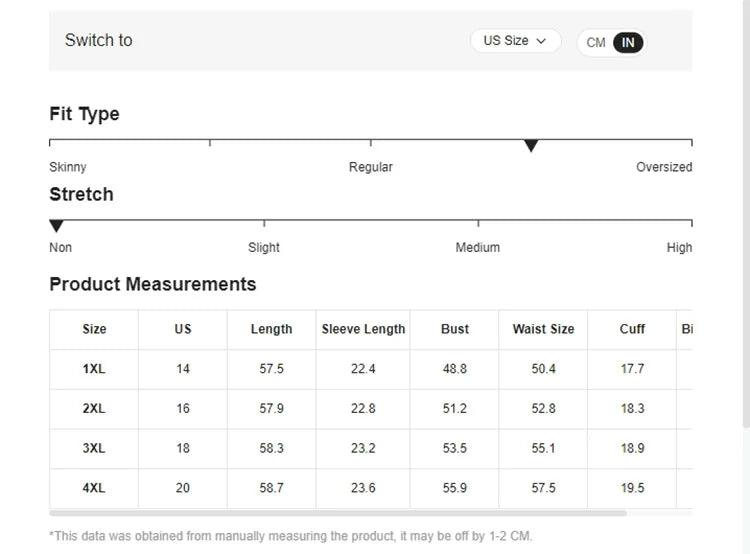Screen dimensions: 750x554
Task: Click the Length column header
Action: tap(271, 329)
